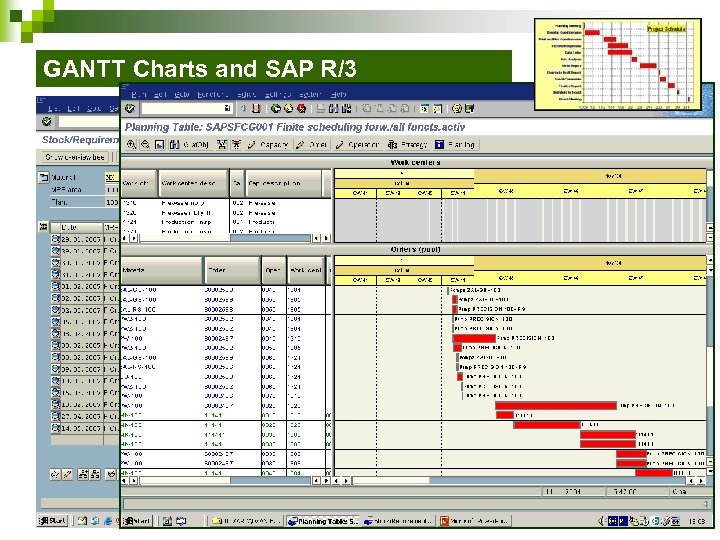The height and width of the screenshot is (540, 720).
Task: Open the Help menu in Planning Table
Action: [x=338, y=94]
